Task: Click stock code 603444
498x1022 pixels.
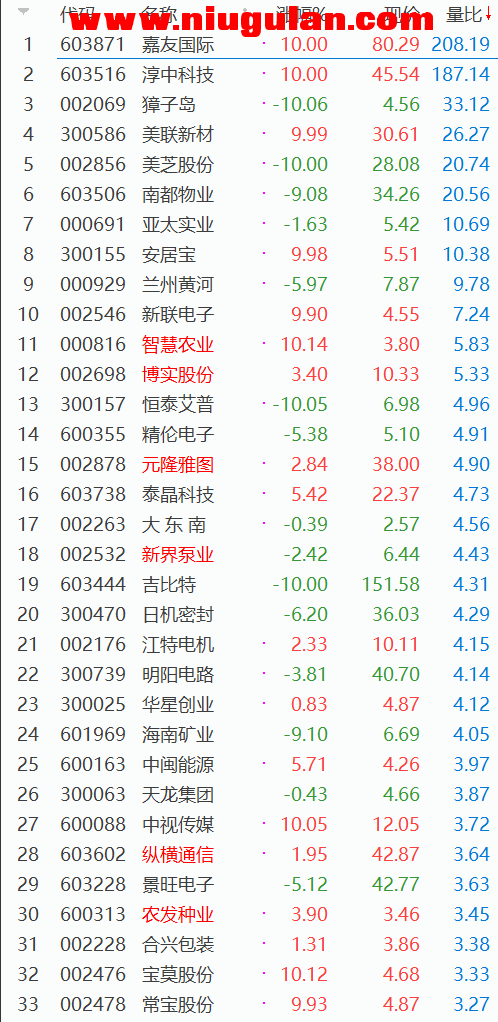Action: [93, 585]
